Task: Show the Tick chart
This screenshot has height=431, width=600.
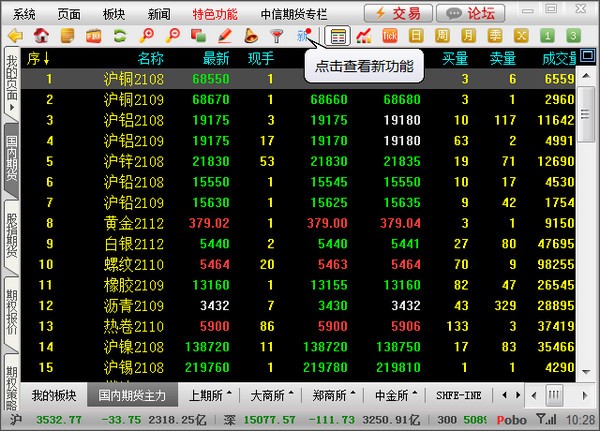Action: click(390, 36)
